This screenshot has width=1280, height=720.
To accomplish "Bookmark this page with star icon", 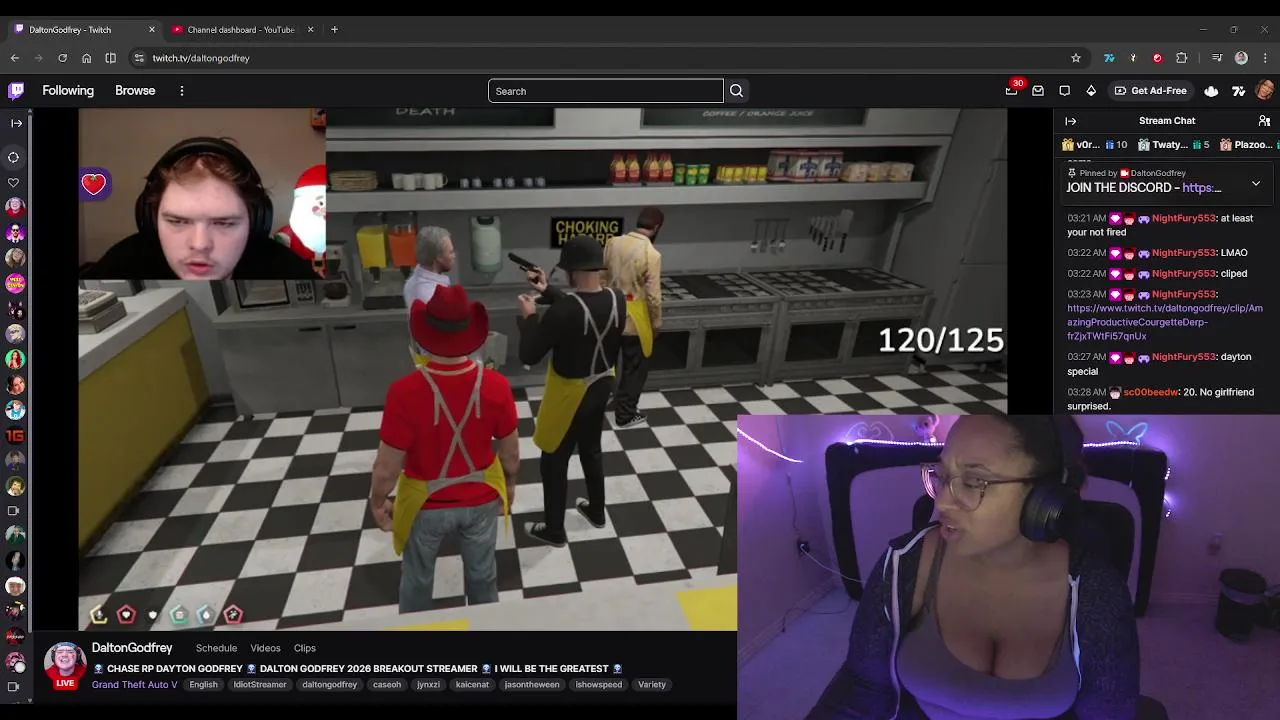I will click(1076, 58).
